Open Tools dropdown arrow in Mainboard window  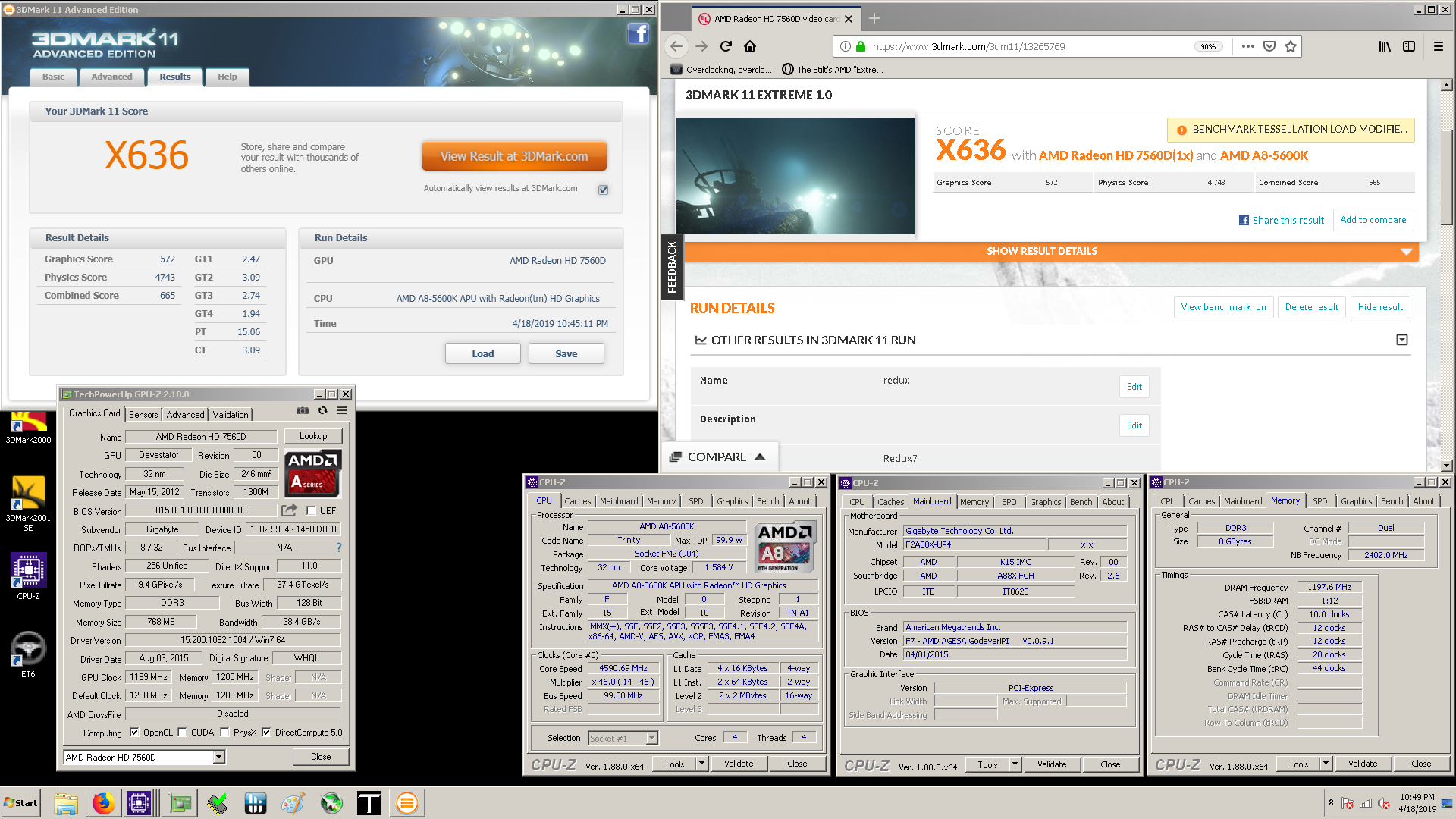click(1015, 764)
